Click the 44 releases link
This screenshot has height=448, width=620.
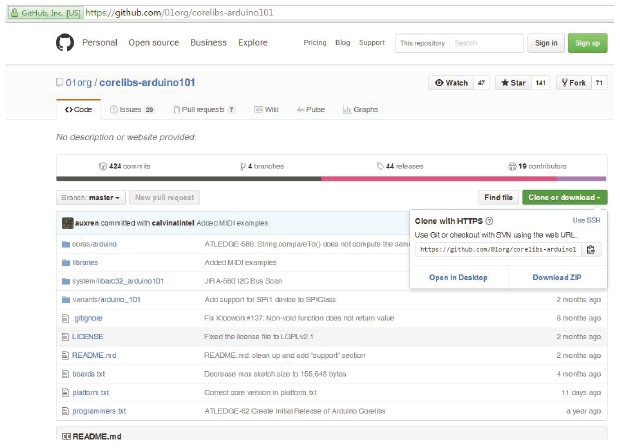tap(400, 166)
